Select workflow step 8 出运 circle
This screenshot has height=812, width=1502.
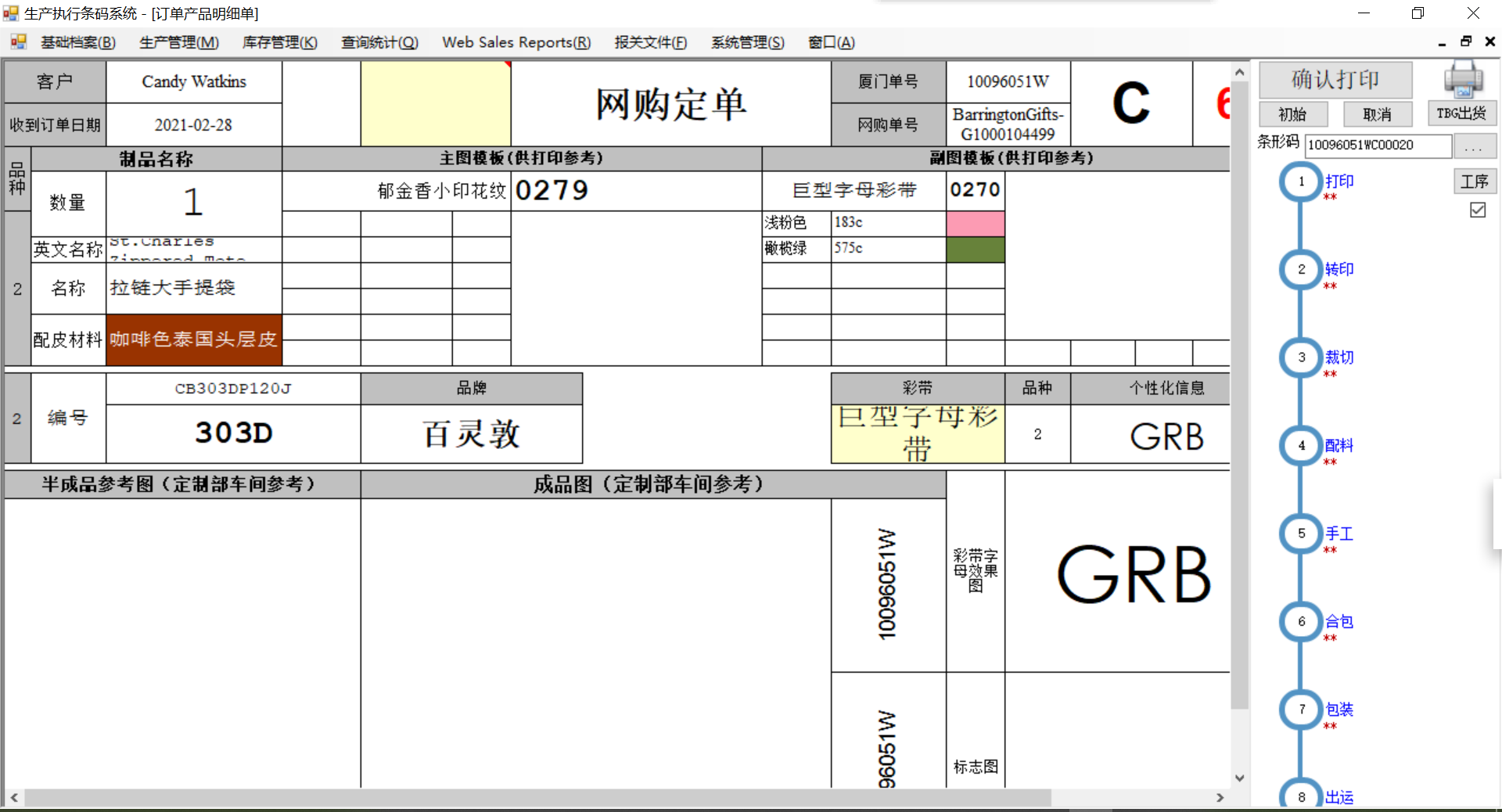tap(1300, 797)
